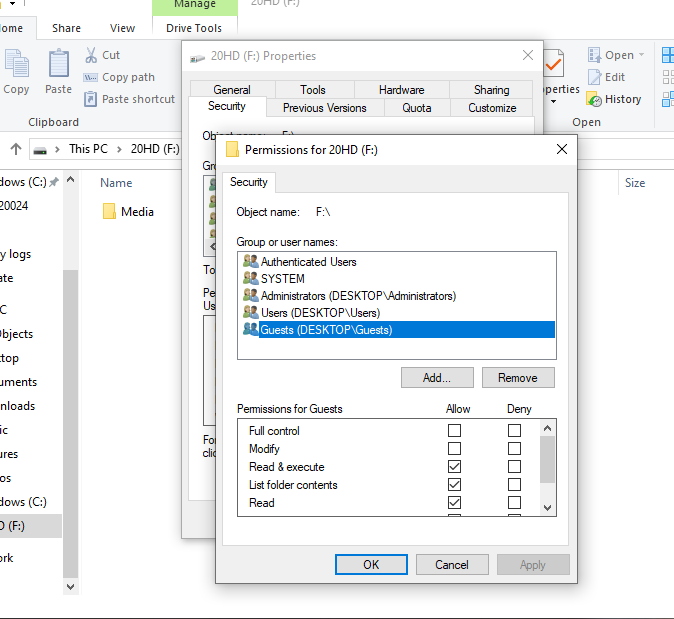Screen dimensions: 674x619
Task: Click the Paste clipboard icon
Action: [x=59, y=65]
